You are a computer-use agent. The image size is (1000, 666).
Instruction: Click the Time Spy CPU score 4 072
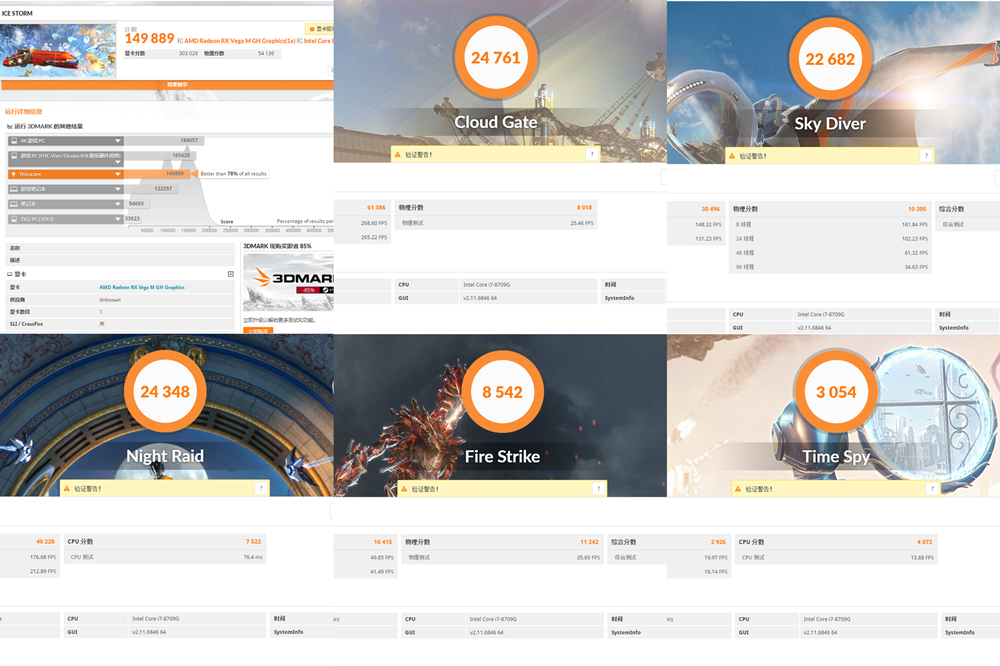point(925,542)
